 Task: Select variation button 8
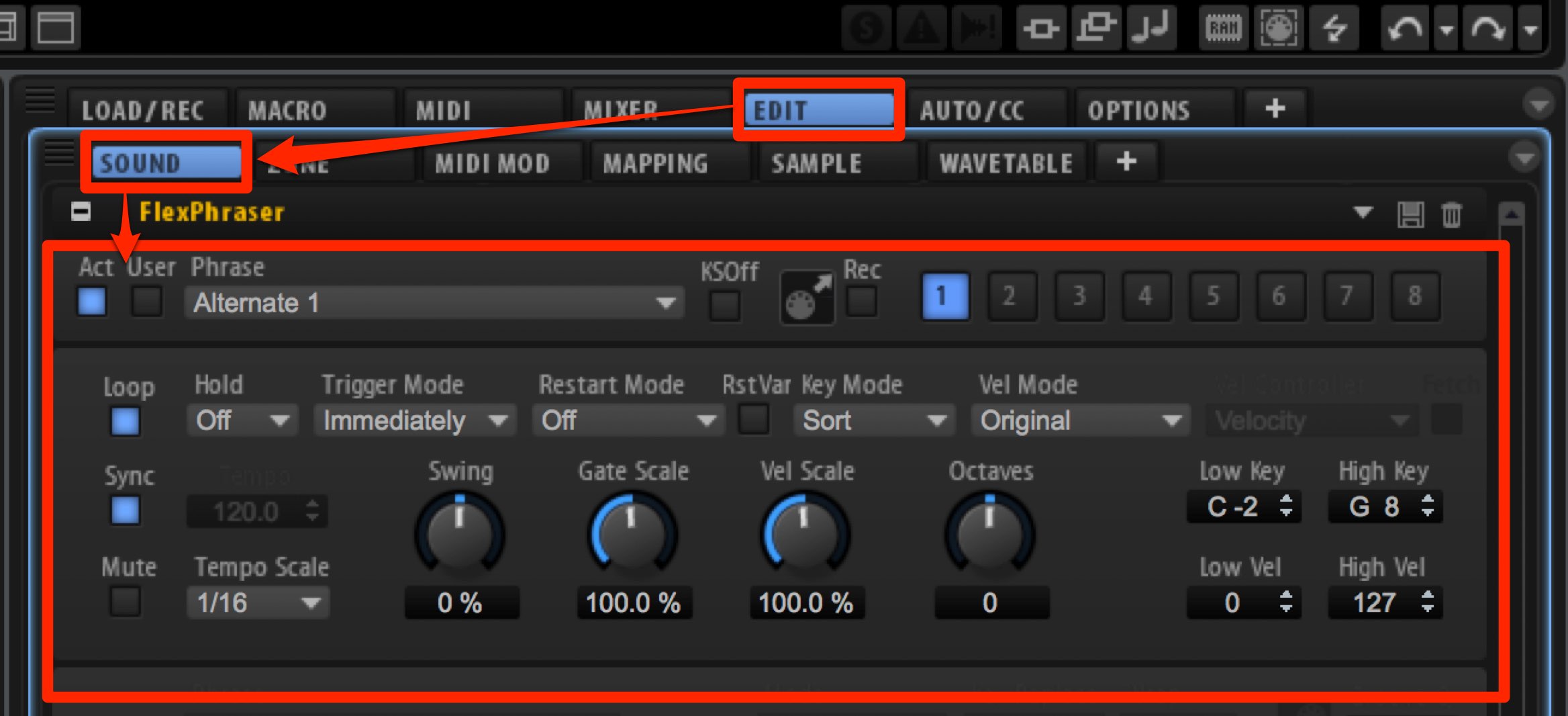pos(1414,296)
